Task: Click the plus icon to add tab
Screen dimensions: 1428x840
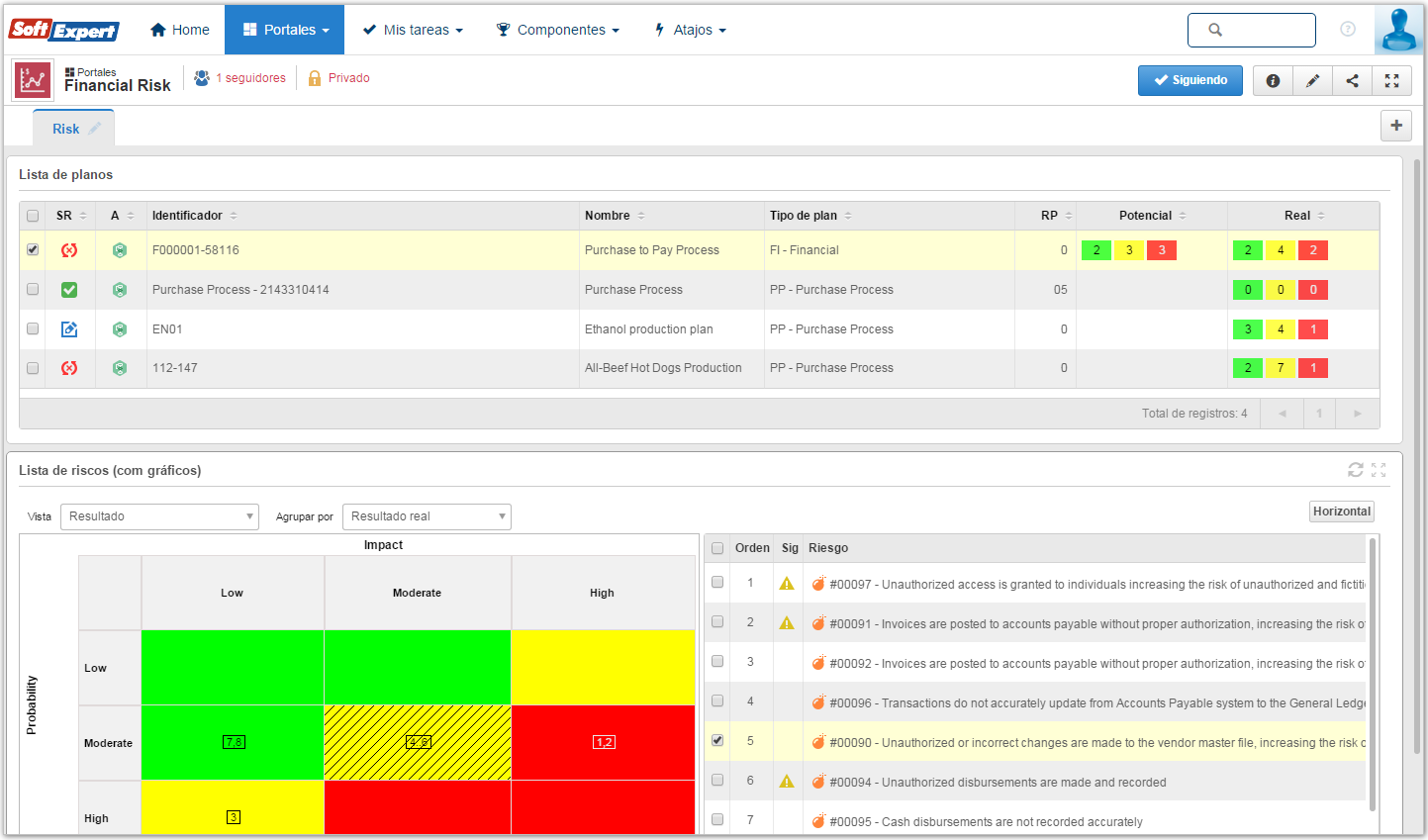Action: tap(1396, 126)
